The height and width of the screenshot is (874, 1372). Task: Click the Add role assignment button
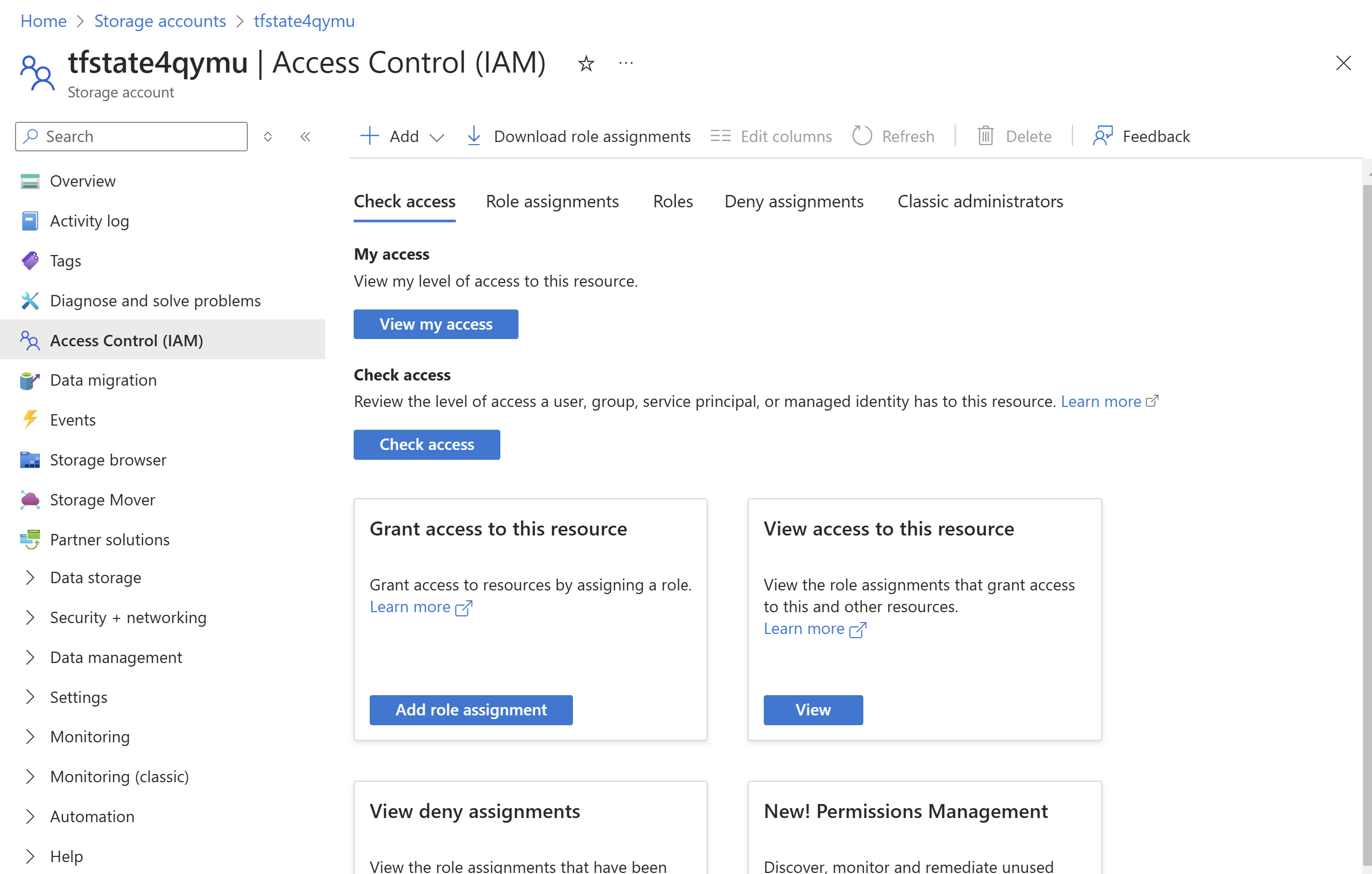(471, 710)
